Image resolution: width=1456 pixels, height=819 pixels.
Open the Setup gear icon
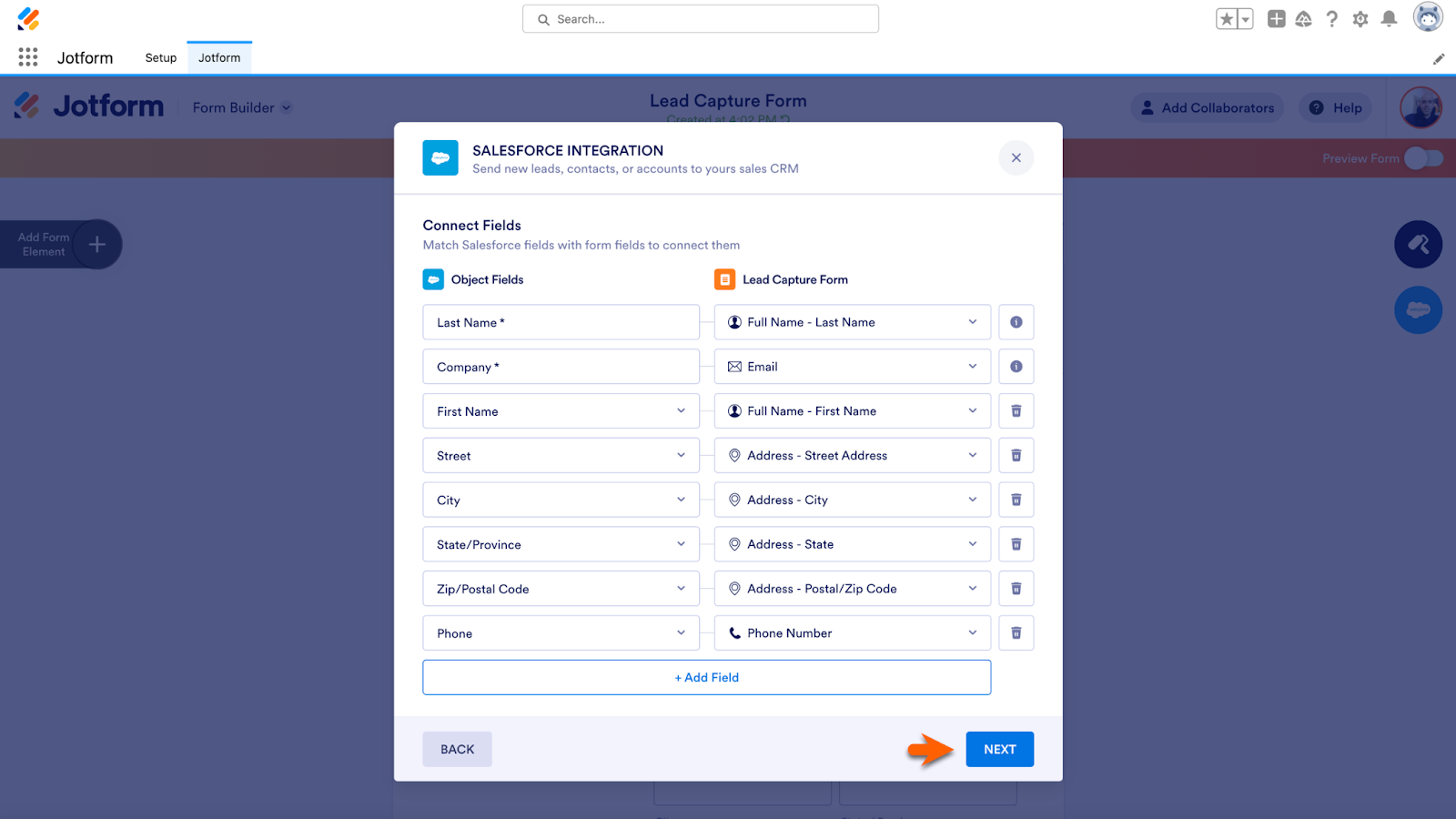tap(1360, 19)
